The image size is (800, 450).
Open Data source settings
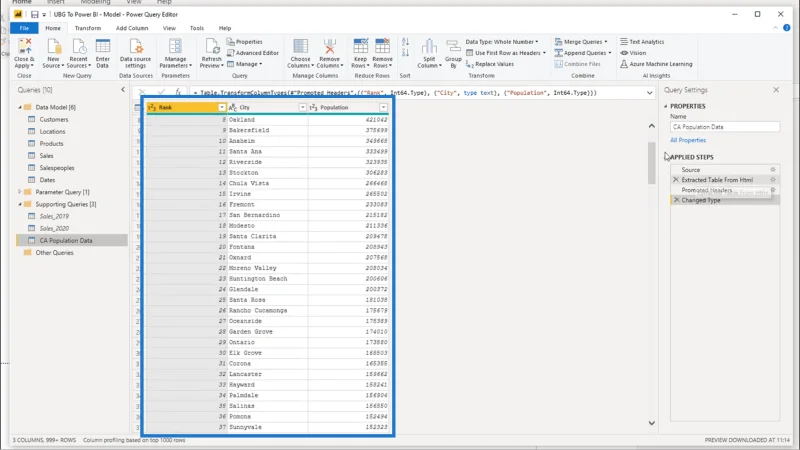coord(135,53)
